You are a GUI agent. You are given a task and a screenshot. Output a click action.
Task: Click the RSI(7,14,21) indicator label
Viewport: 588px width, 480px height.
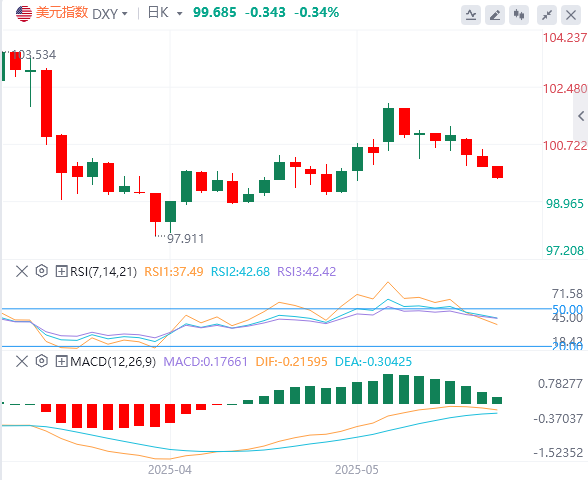[x=104, y=271]
